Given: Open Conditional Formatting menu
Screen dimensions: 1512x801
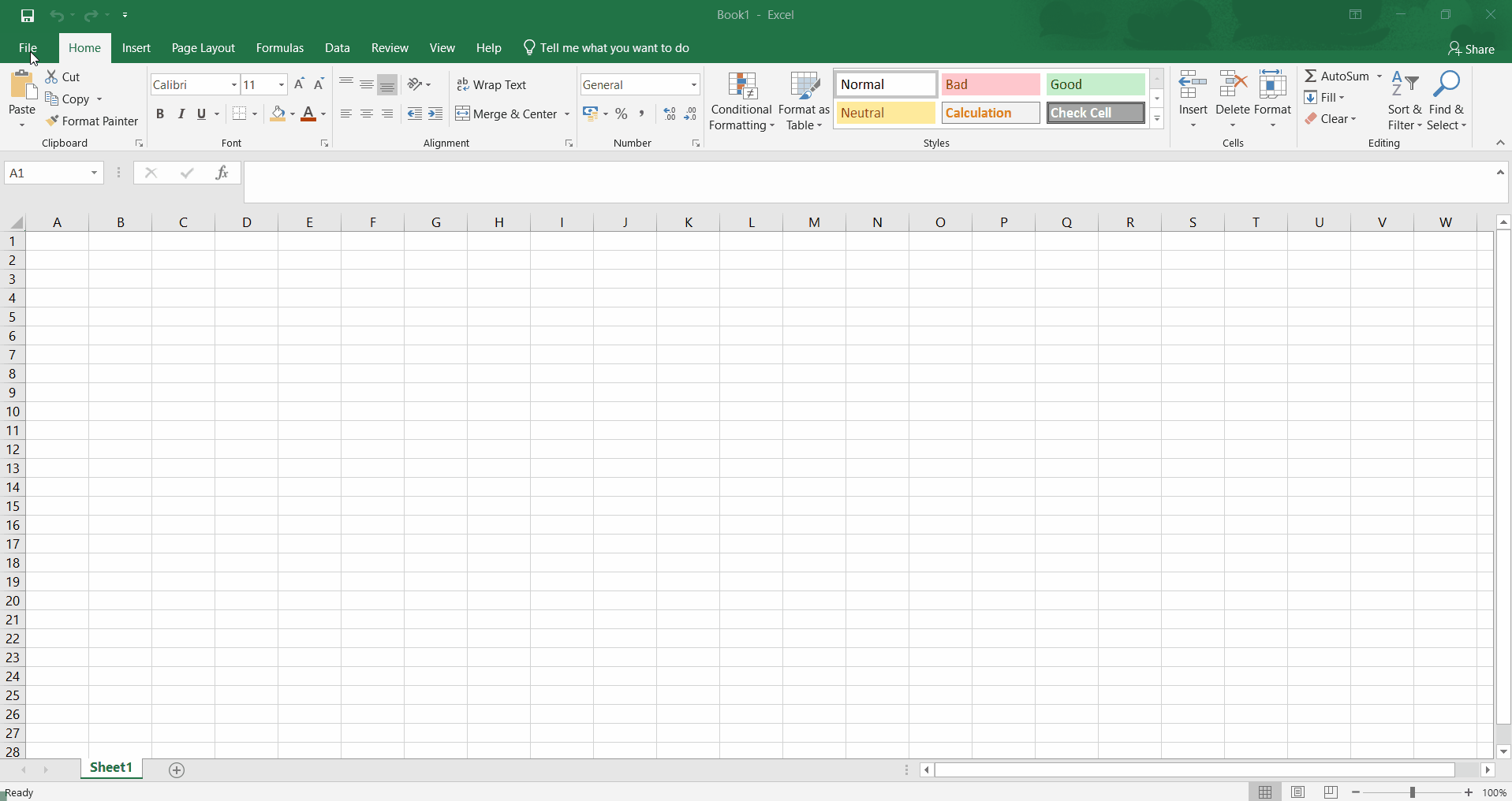Looking at the screenshot, I should point(741,101).
